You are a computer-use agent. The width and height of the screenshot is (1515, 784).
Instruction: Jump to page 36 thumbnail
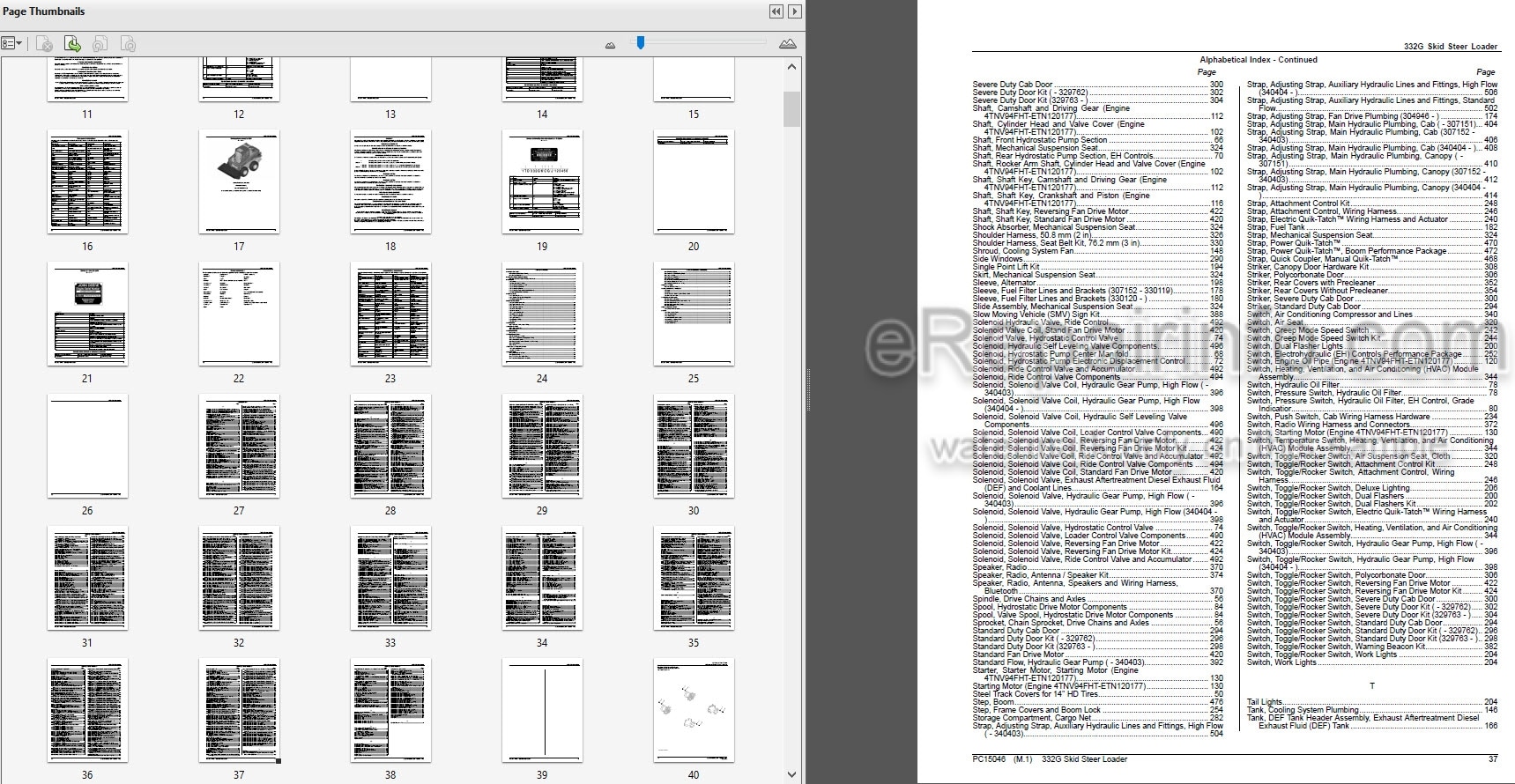click(87, 711)
